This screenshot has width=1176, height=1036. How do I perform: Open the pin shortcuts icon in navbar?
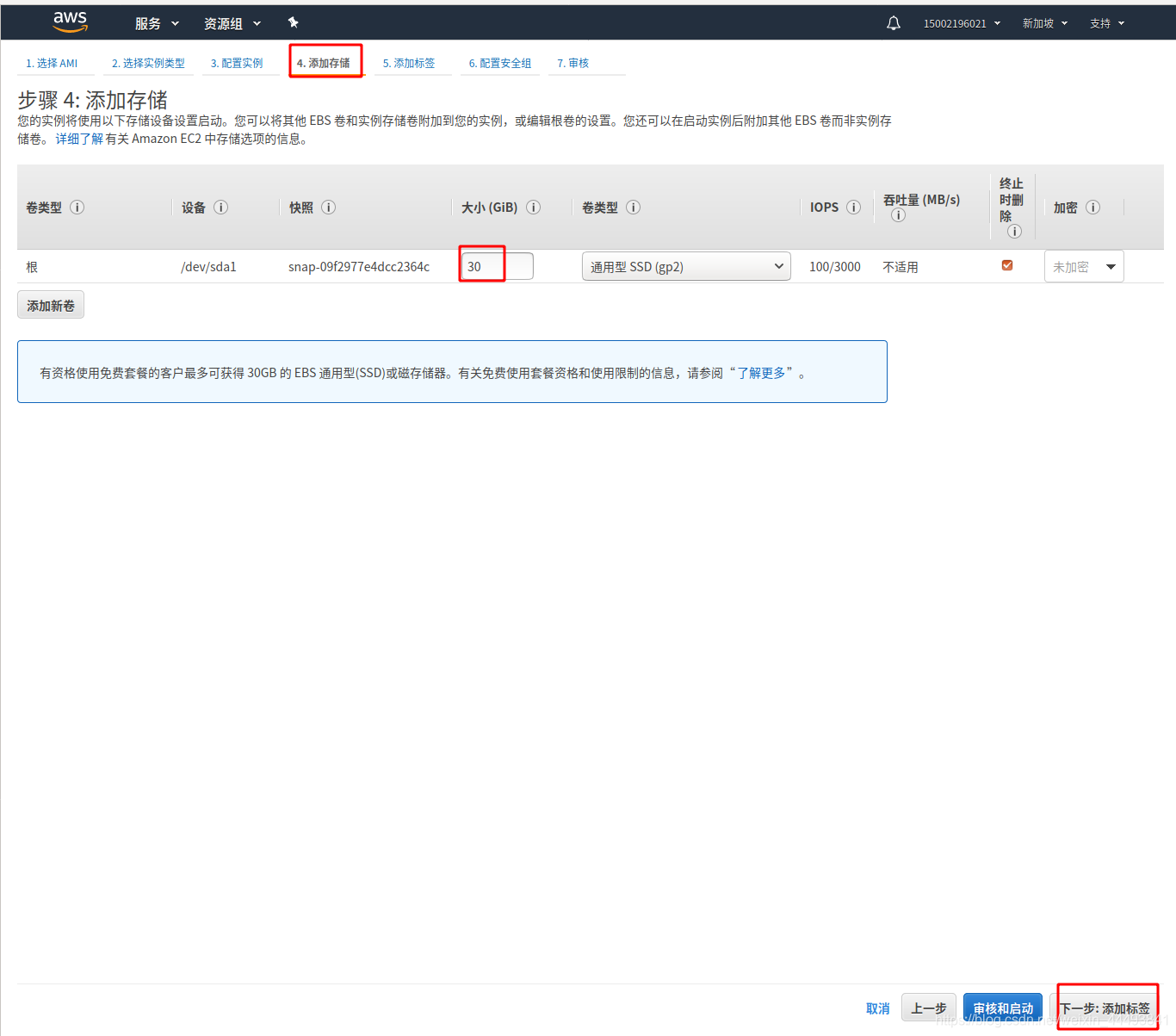click(293, 22)
